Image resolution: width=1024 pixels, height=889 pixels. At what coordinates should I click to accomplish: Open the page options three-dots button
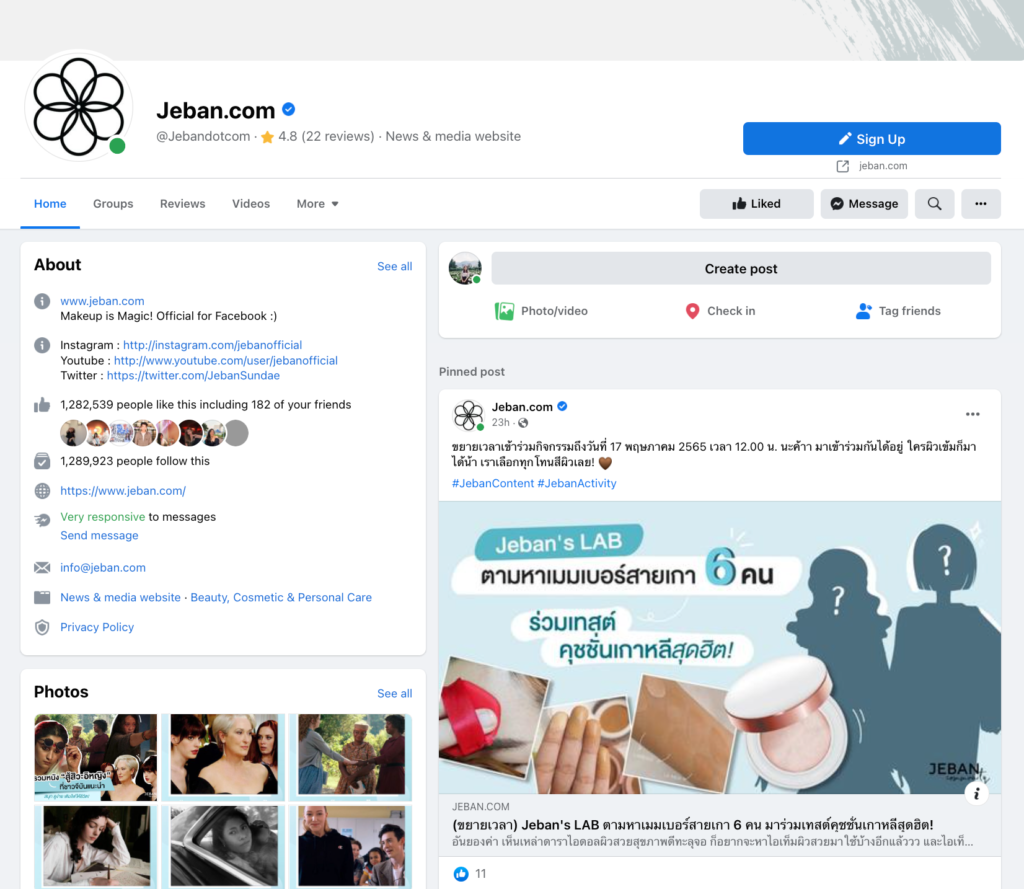click(980, 204)
